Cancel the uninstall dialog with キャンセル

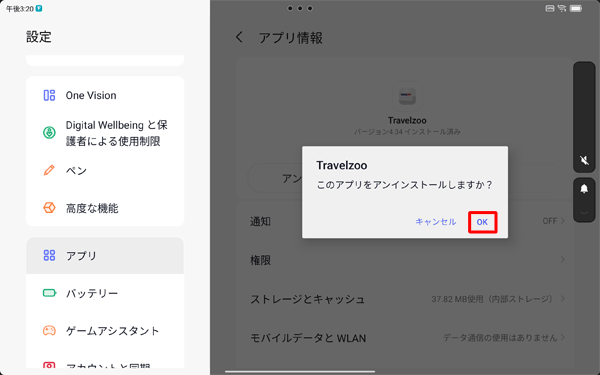(435, 222)
